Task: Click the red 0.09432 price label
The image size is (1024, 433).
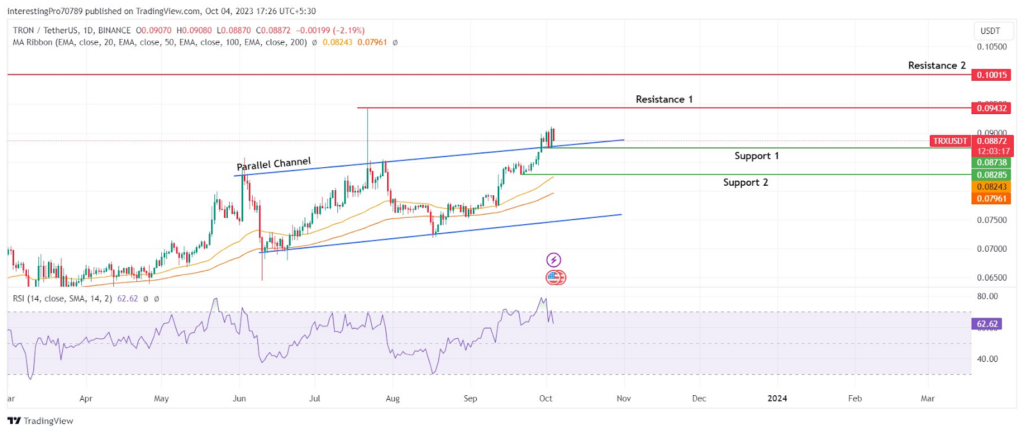Action: click(x=991, y=108)
